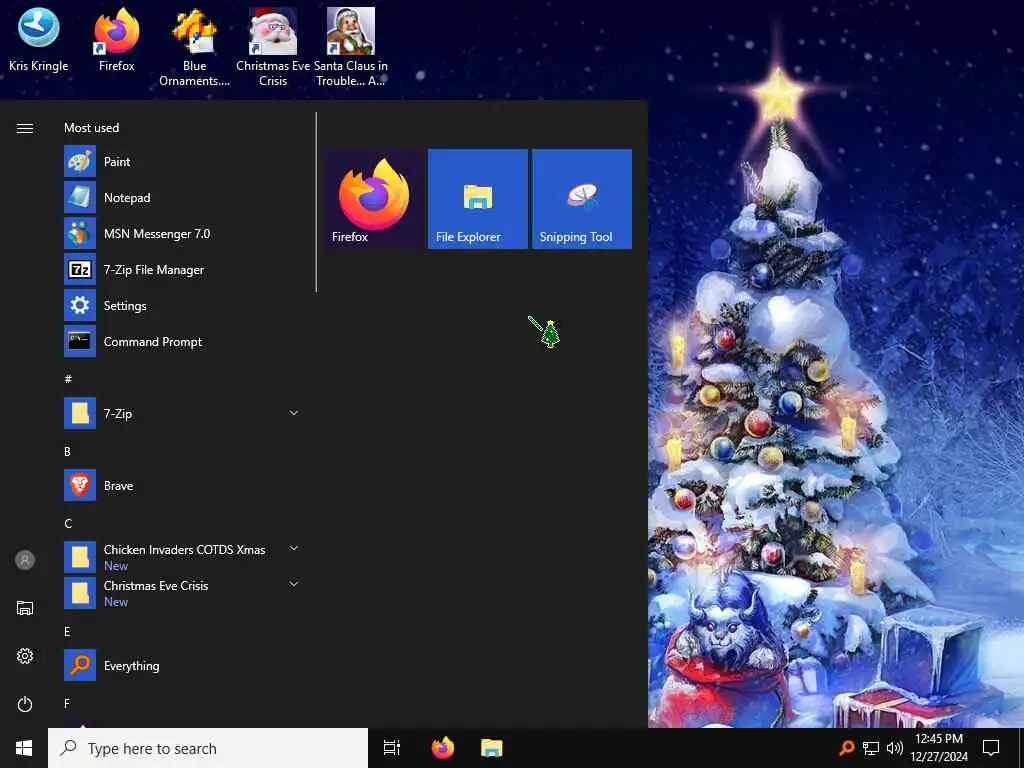Image resolution: width=1024 pixels, height=768 pixels.
Task: Select the Blue Ornaments desktop icon
Action: coord(195,48)
